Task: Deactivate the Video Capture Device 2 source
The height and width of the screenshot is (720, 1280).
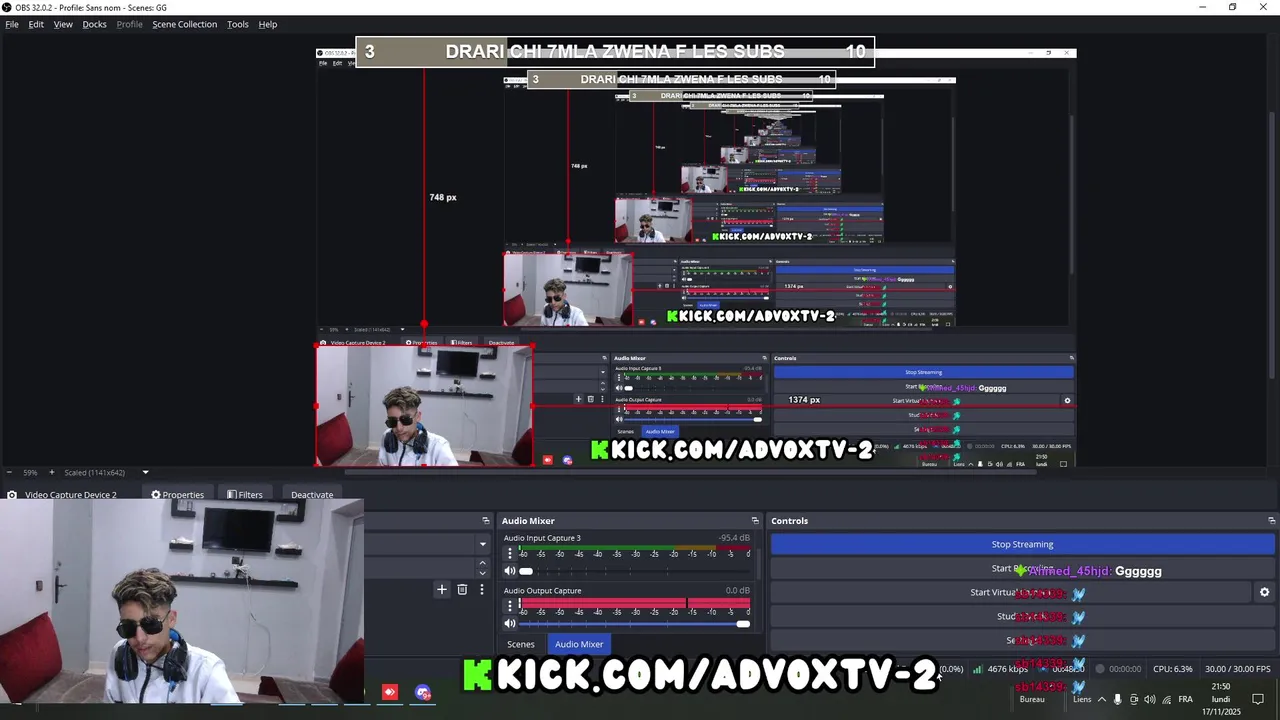Action: (312, 495)
